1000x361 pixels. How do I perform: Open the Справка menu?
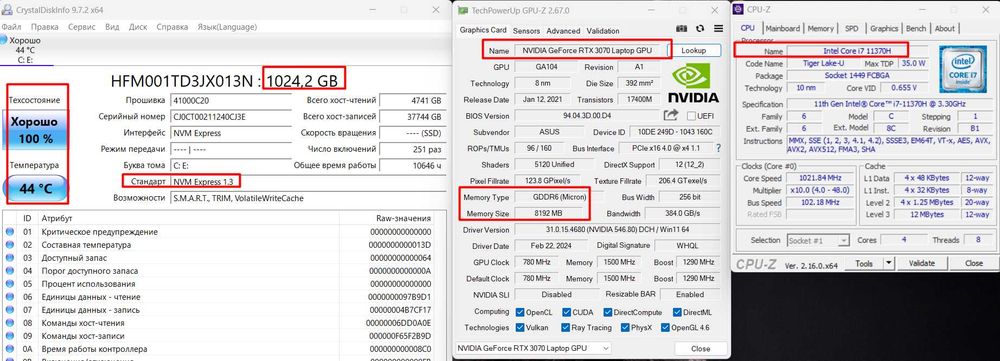(172, 27)
